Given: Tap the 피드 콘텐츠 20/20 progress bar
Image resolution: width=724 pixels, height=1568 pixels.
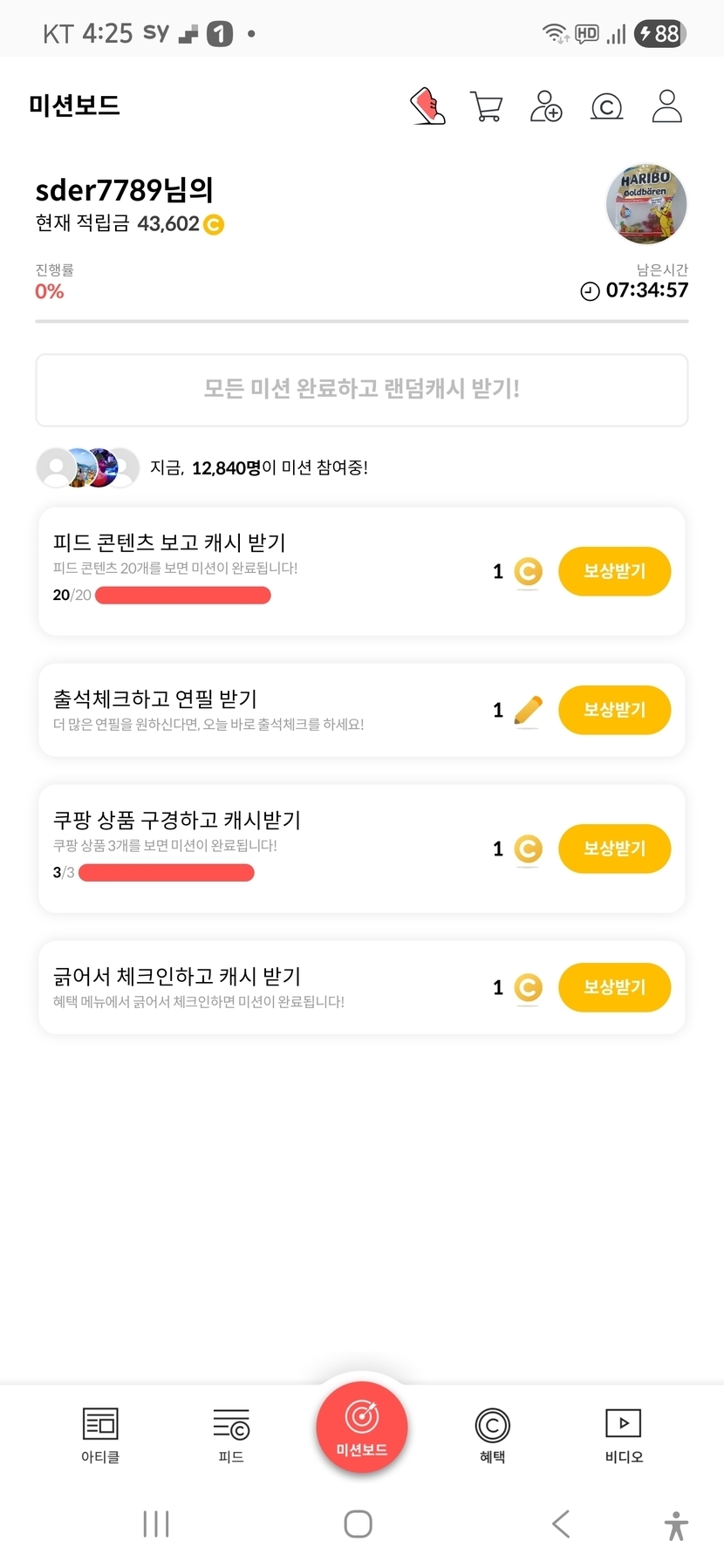Looking at the screenshot, I should click(183, 595).
